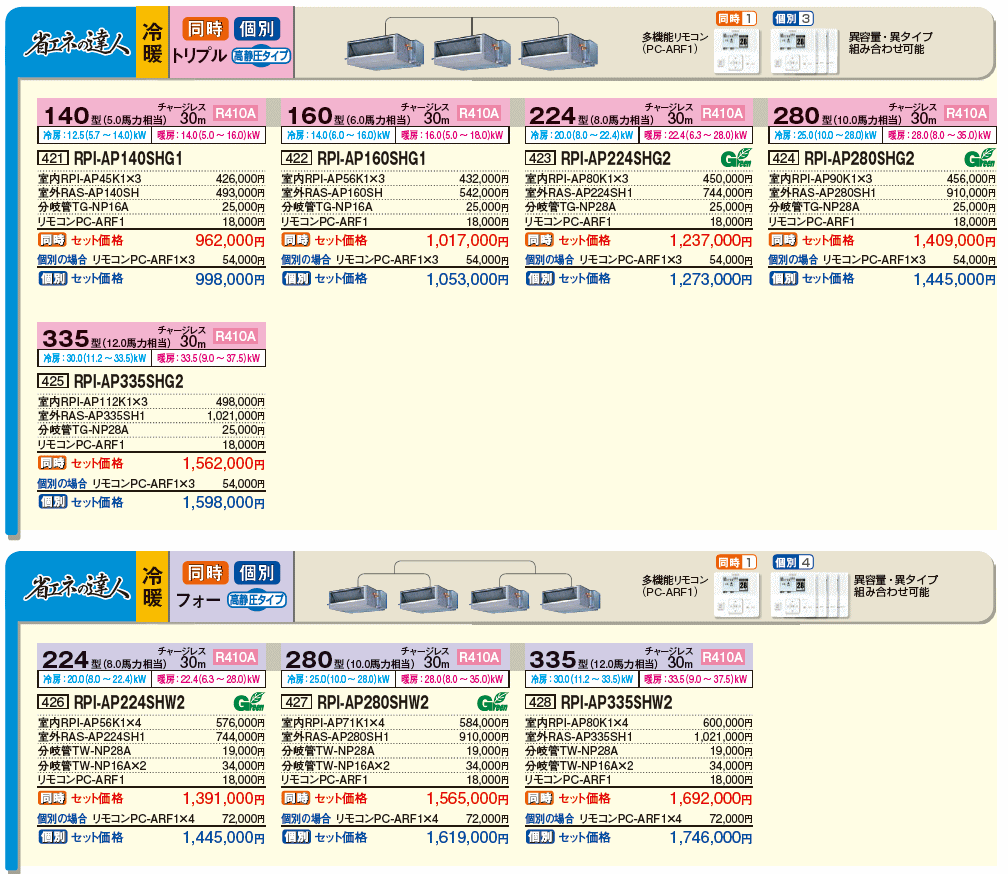
Task: Click the 省エネの達人 logo in the four header
Action: (77, 587)
